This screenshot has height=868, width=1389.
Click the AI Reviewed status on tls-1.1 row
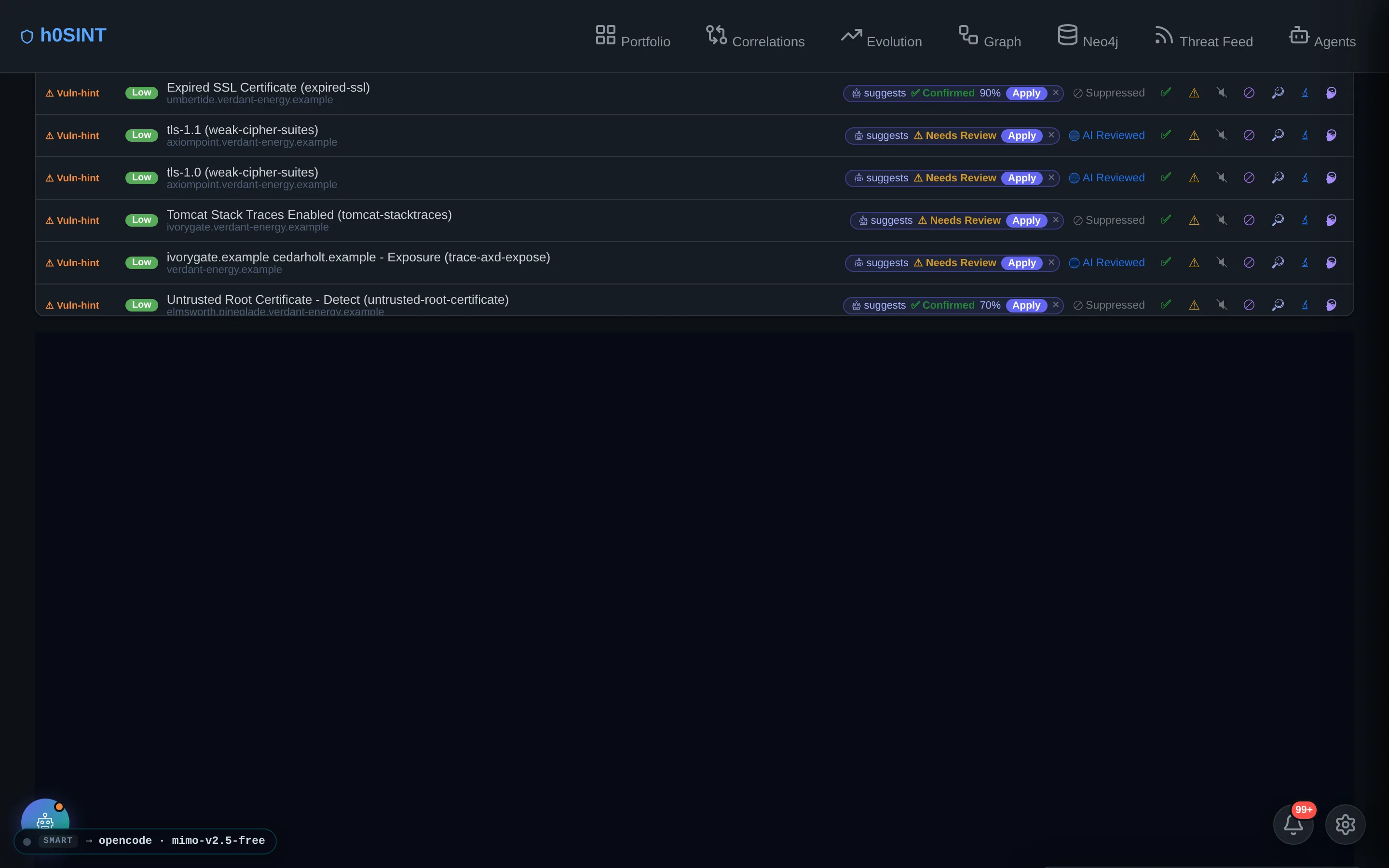point(1106,136)
